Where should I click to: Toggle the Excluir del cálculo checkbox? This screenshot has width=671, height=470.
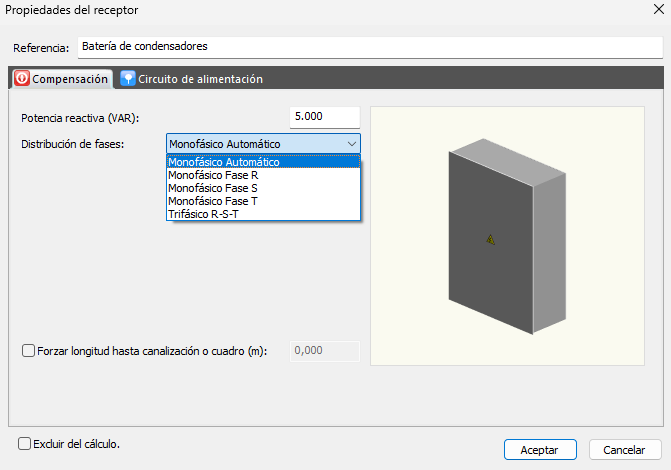(25, 443)
